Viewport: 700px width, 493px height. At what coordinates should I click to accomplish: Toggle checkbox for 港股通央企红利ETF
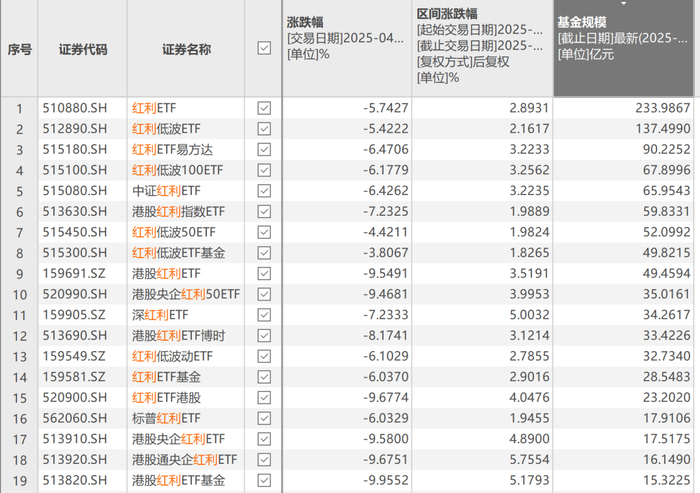(264, 460)
